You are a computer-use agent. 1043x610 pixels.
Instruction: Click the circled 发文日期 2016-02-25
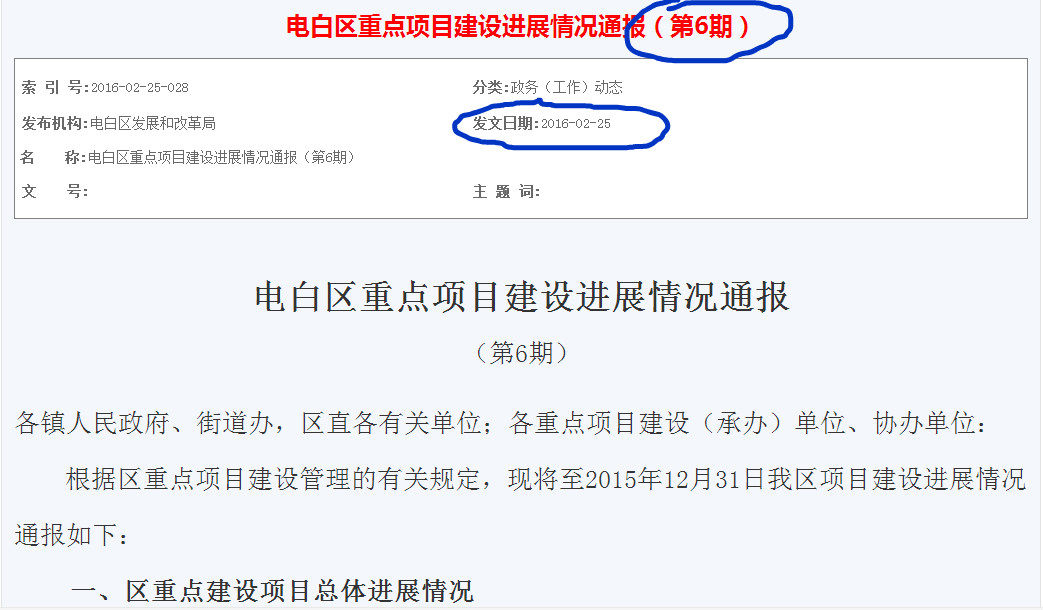pos(541,123)
